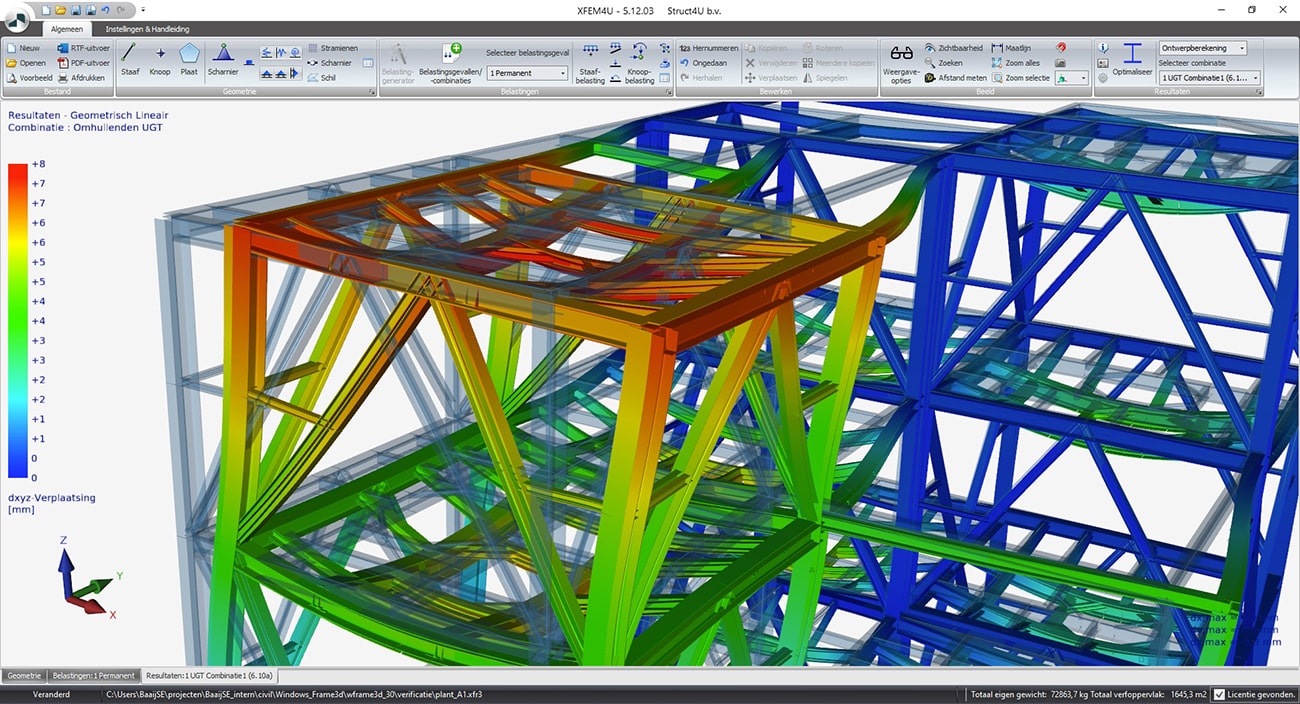Select the Plaat tool
Image resolution: width=1300 pixels, height=704 pixels.
pyautogui.click(x=190, y=62)
